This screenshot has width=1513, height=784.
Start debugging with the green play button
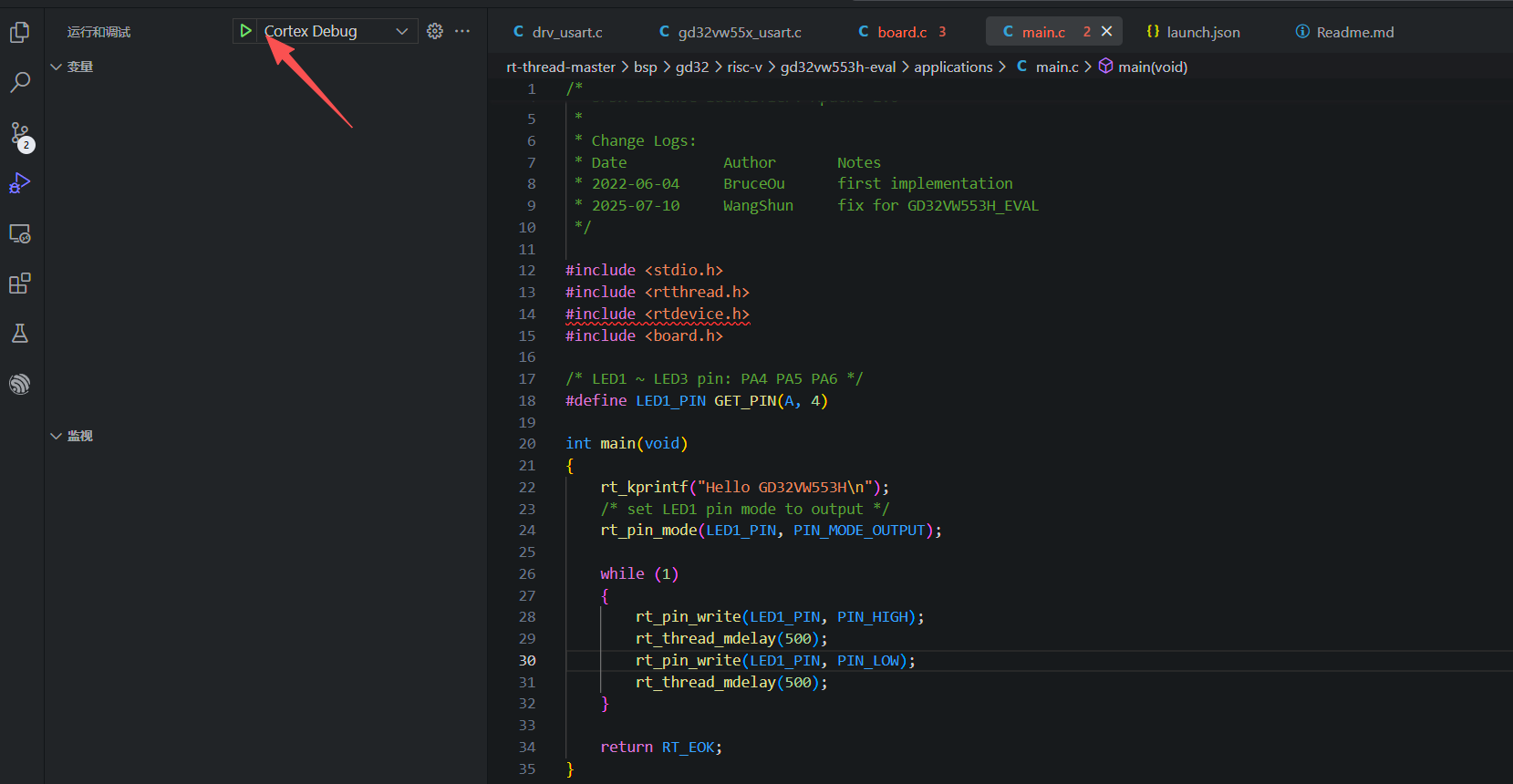click(245, 31)
